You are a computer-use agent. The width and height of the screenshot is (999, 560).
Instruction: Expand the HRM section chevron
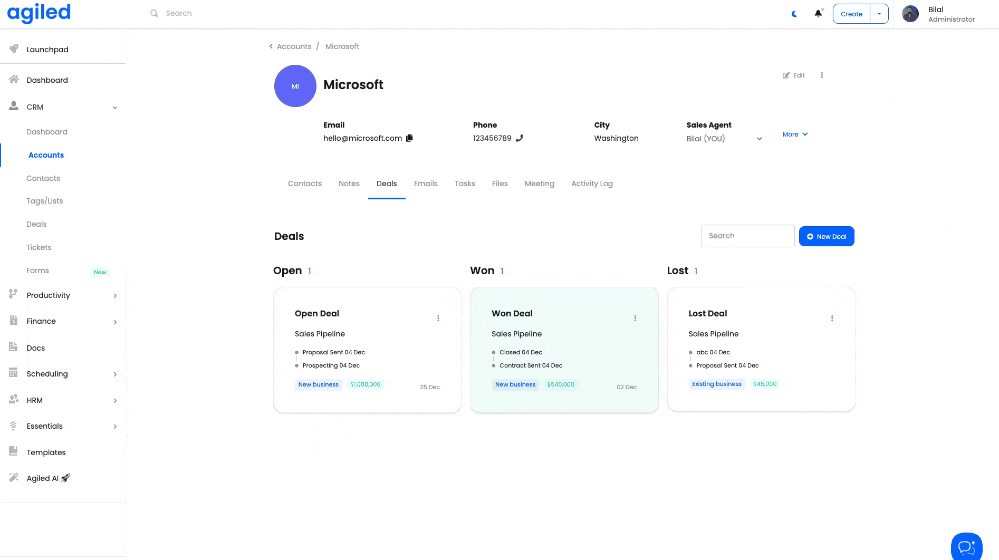tap(115, 401)
